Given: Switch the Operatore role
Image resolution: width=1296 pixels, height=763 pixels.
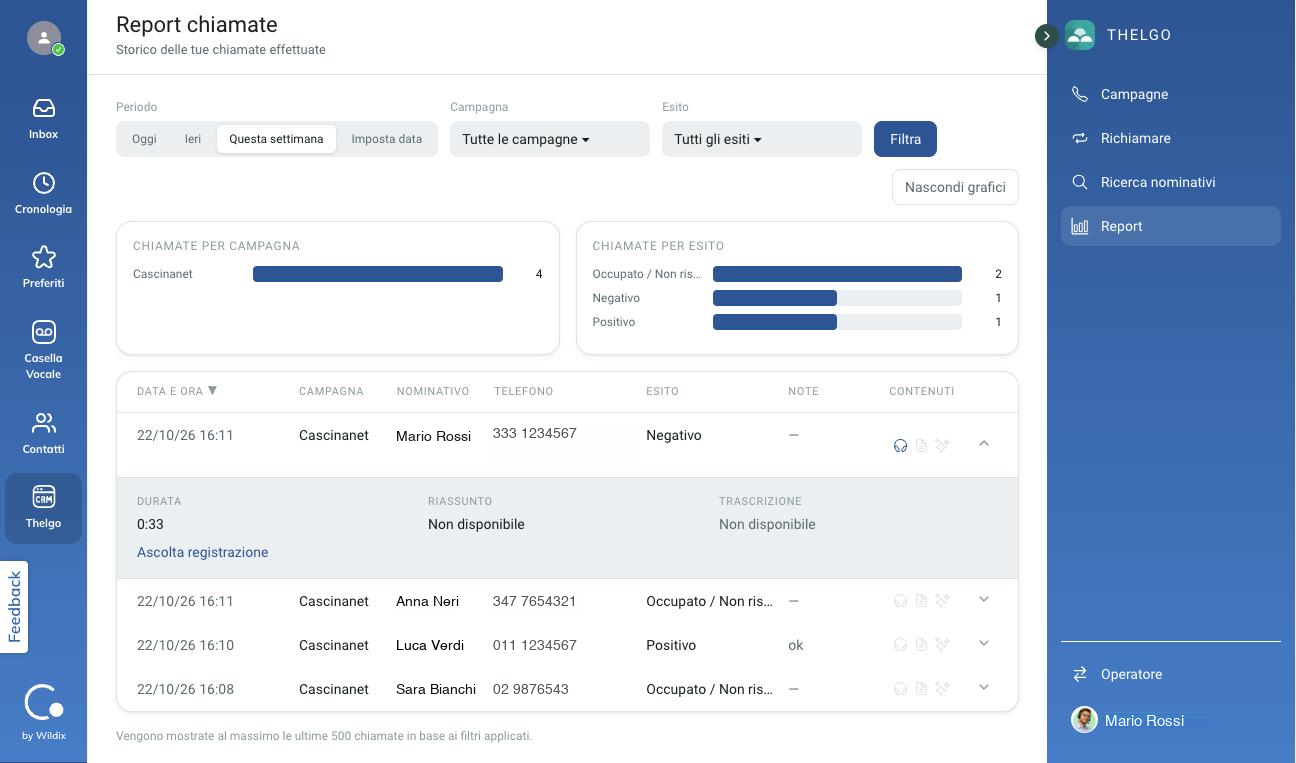Looking at the screenshot, I should tap(1171, 674).
